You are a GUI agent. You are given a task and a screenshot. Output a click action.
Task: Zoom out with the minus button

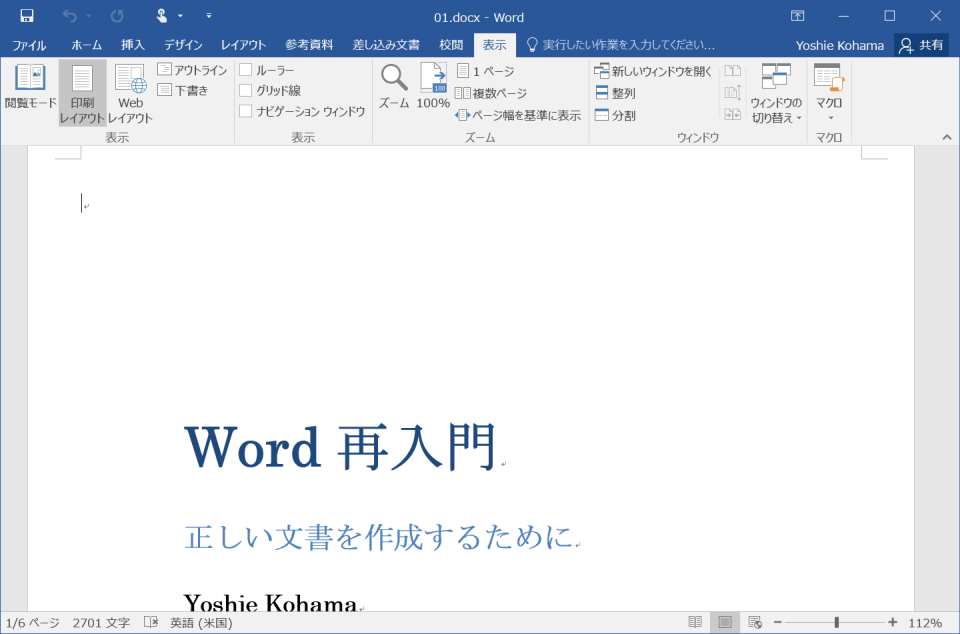778,622
